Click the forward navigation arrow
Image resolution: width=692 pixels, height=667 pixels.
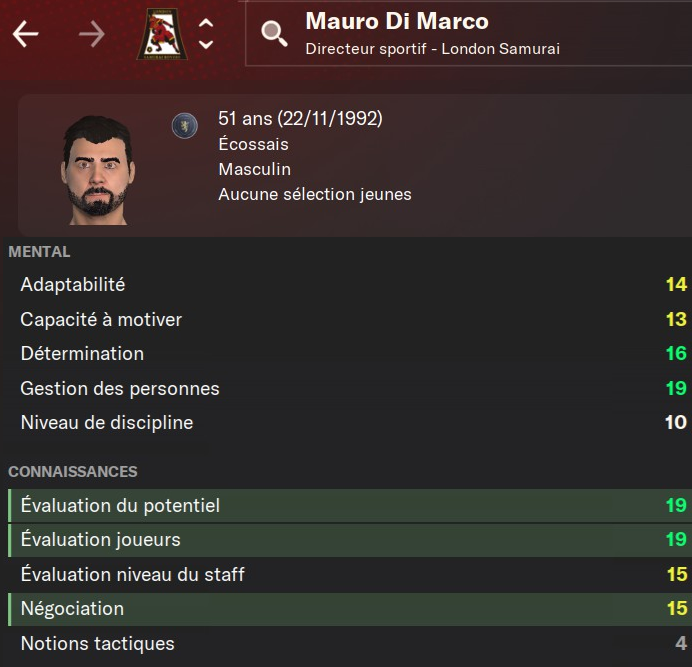pos(92,34)
